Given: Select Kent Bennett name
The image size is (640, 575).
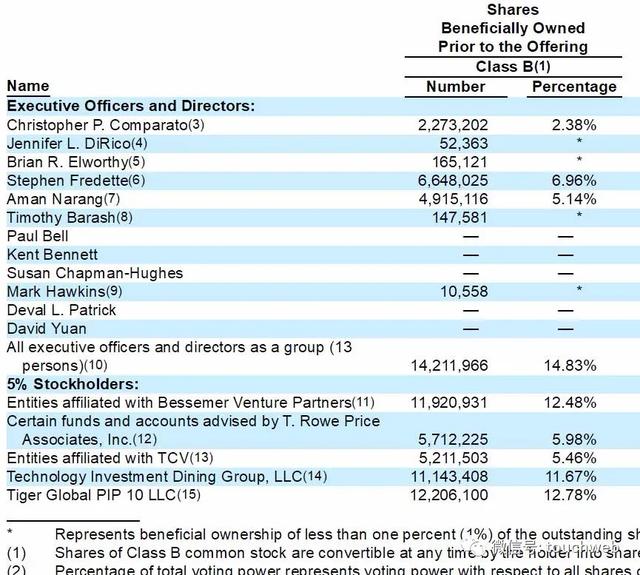Looking at the screenshot, I should click(52, 255).
